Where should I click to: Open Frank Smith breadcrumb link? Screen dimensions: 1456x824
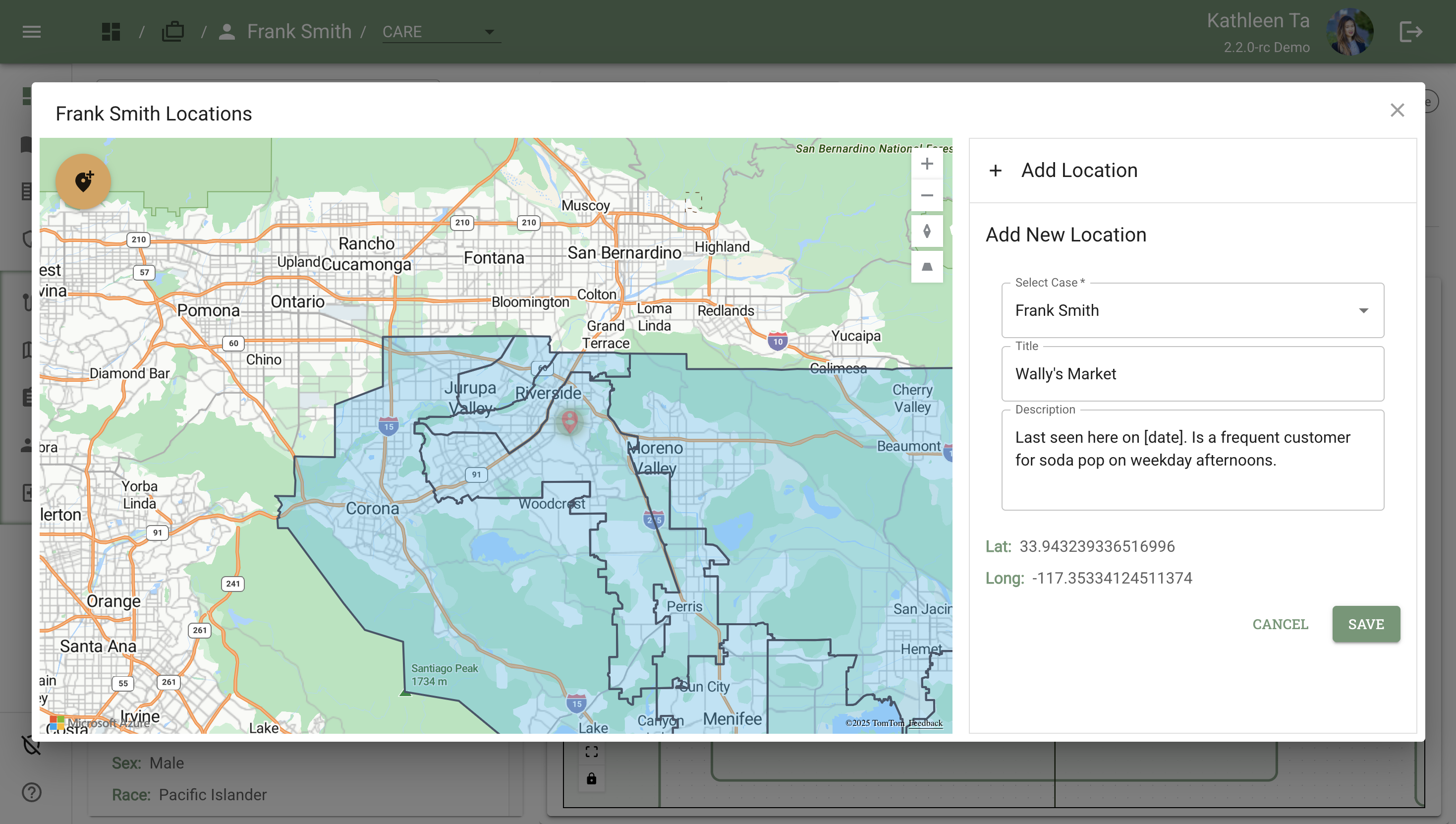point(298,32)
